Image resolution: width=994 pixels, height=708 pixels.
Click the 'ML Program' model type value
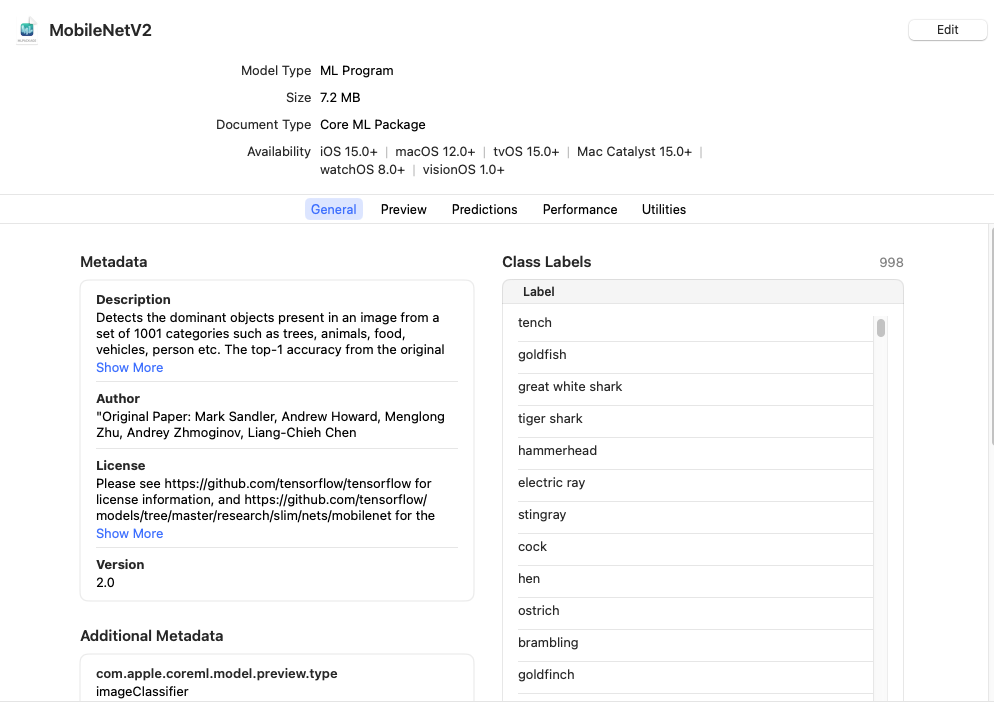point(356,70)
